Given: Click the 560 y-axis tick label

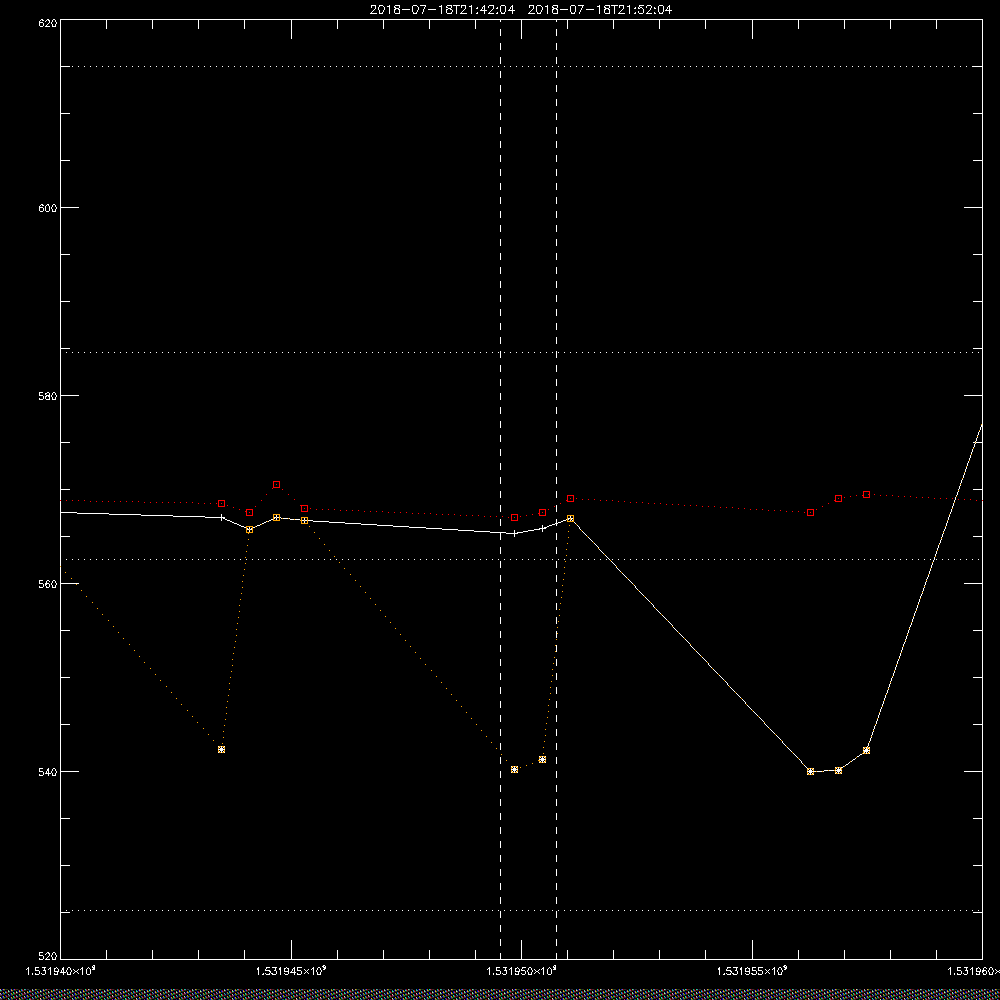Looking at the screenshot, I should point(49,584).
